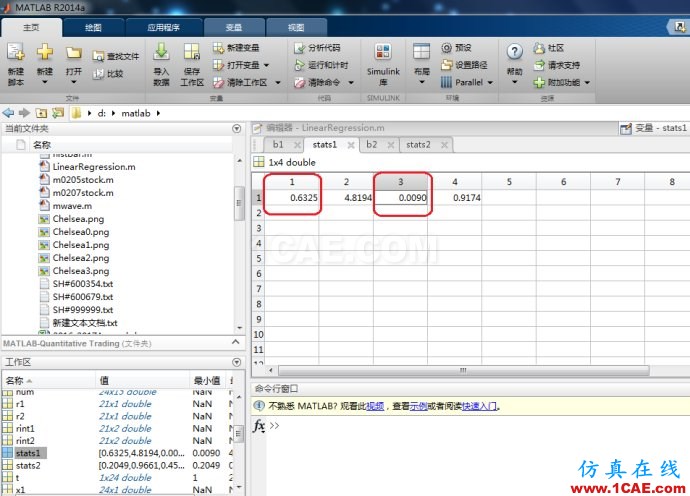Expand the Layout (布局) dropdown arrow
This screenshot has width=690, height=496.
422,82
